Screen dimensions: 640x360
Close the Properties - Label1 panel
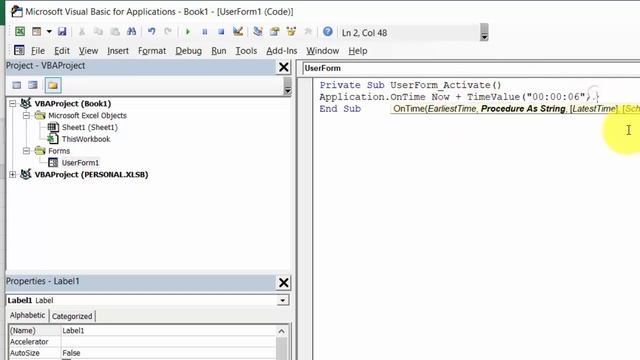(x=284, y=282)
